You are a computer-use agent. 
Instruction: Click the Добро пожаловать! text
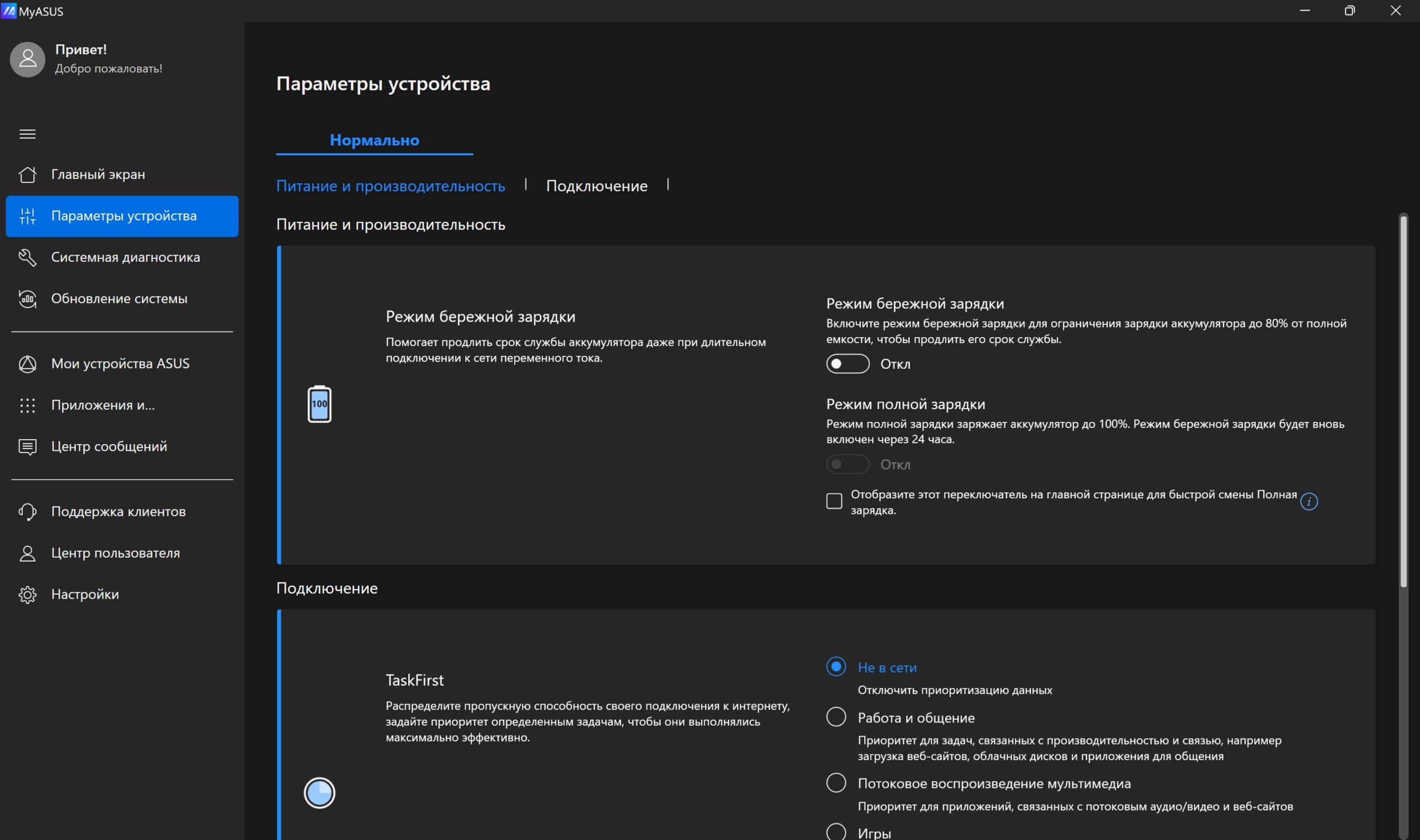pos(109,69)
